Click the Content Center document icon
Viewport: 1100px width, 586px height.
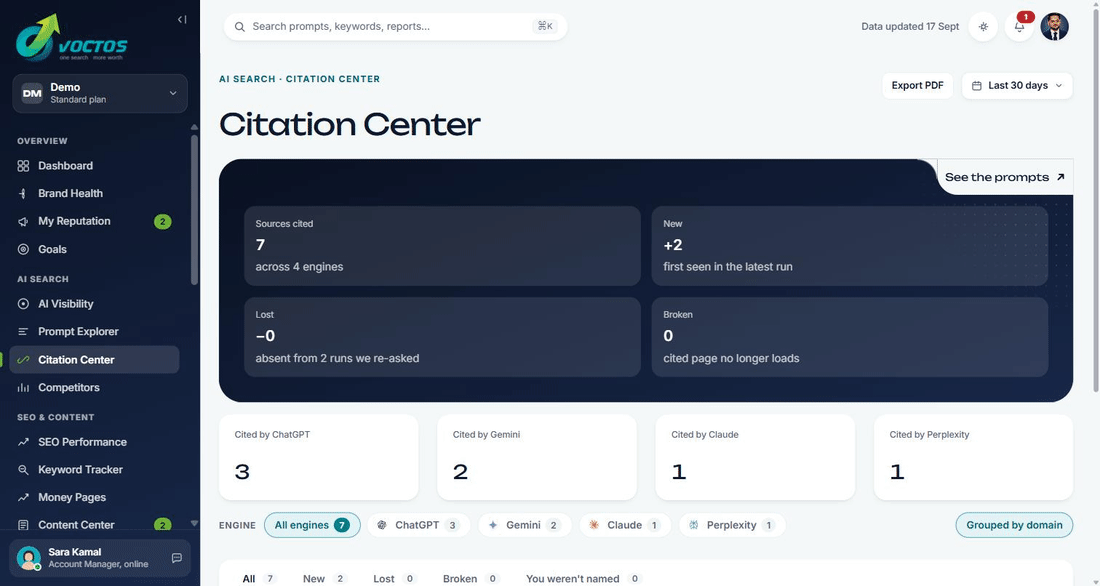coord(23,525)
